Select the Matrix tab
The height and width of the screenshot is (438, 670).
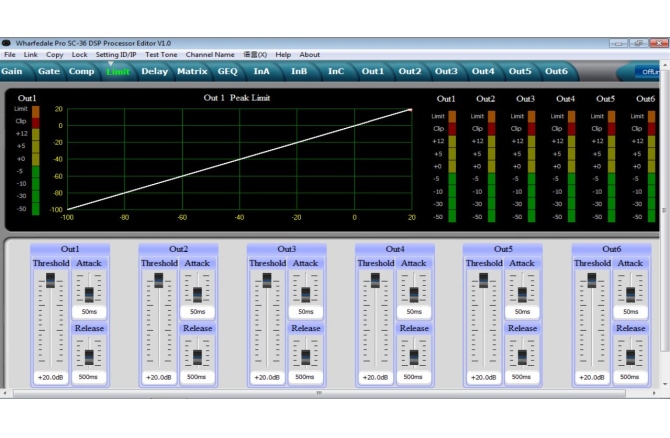tap(192, 71)
